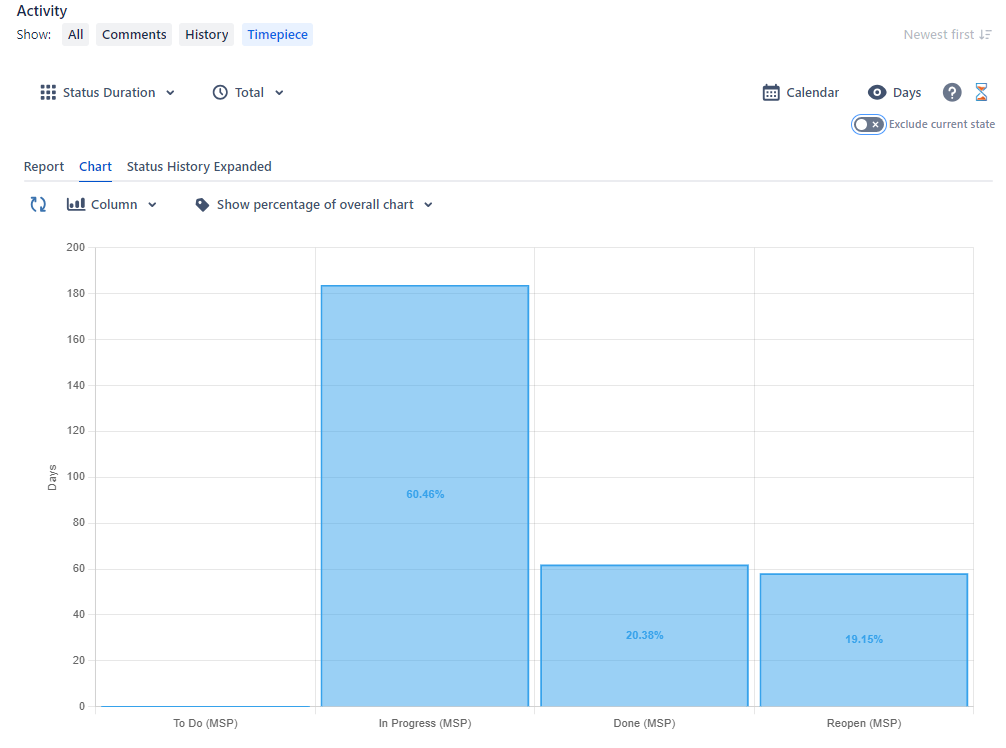
Task: Toggle the Exclude current state switch
Action: (868, 124)
